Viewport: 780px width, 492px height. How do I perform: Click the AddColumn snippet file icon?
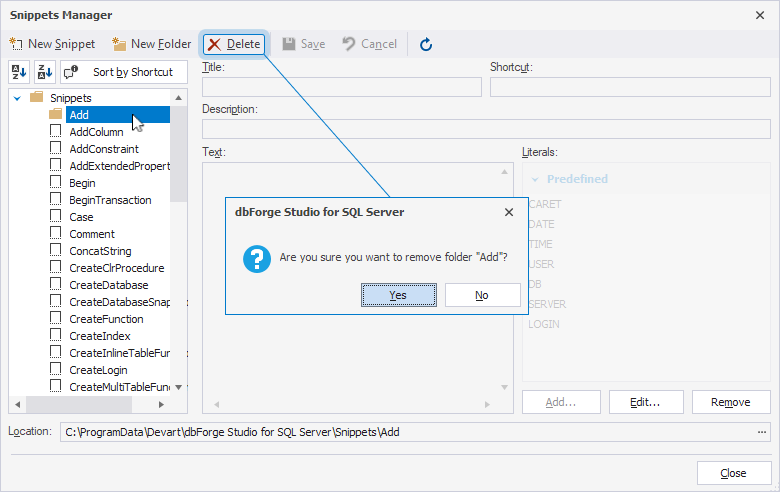56,131
